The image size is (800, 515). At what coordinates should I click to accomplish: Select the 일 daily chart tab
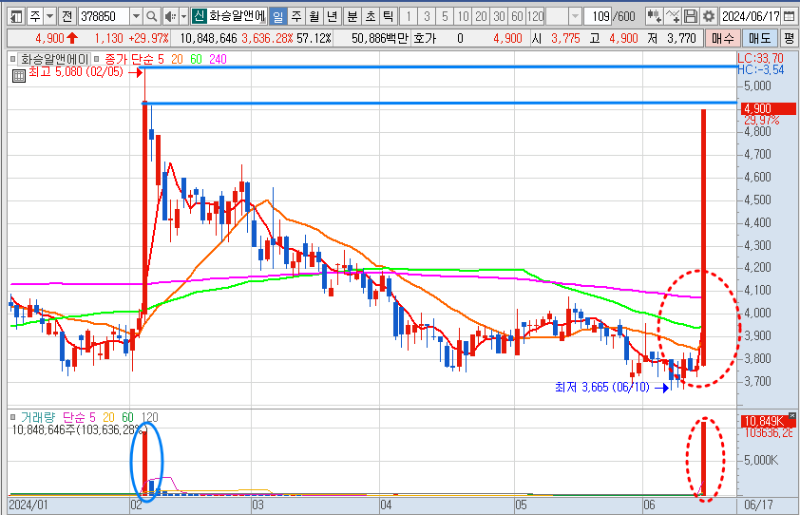278,16
